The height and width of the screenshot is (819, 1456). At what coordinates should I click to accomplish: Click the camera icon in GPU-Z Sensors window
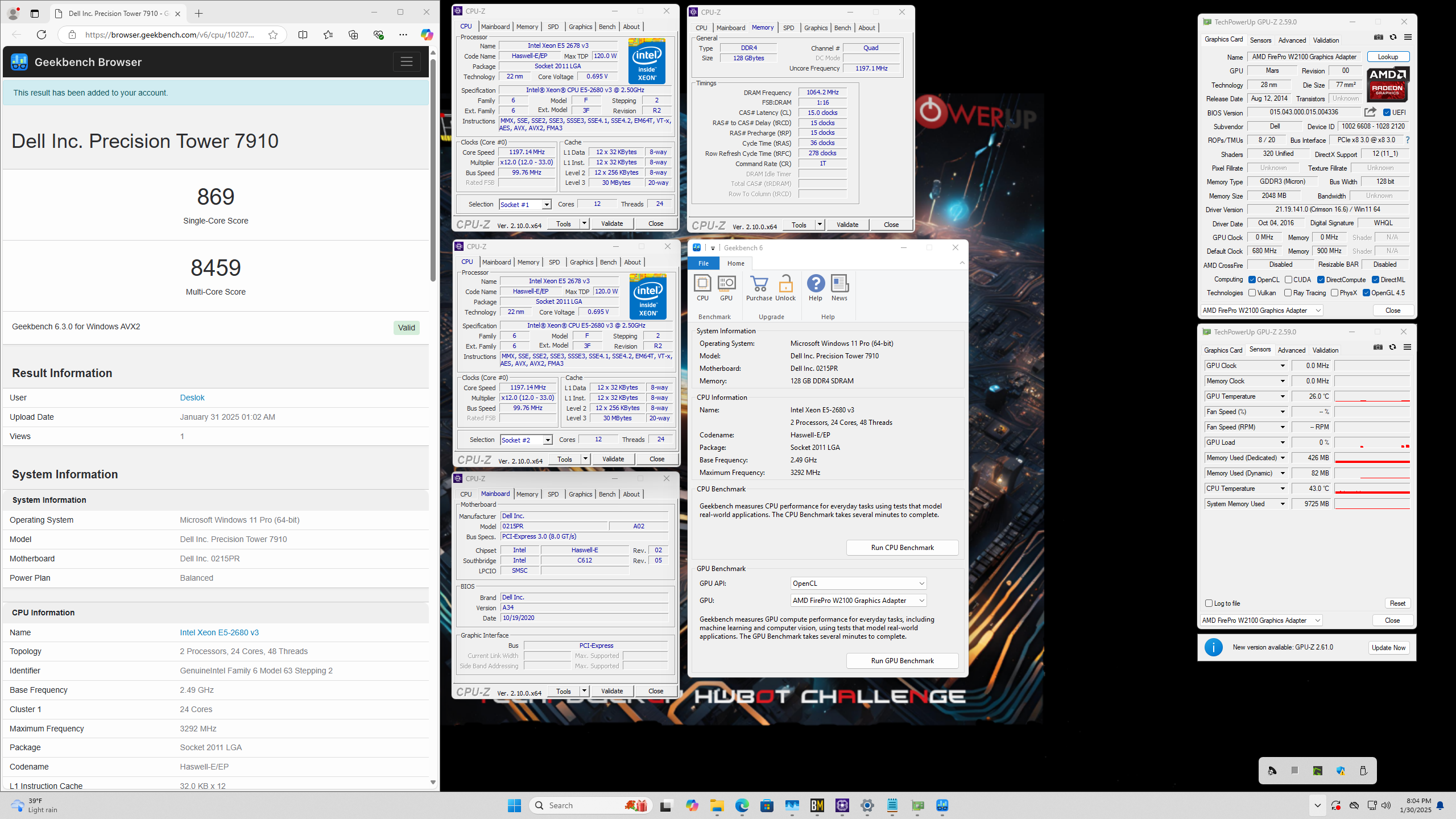[1378, 348]
